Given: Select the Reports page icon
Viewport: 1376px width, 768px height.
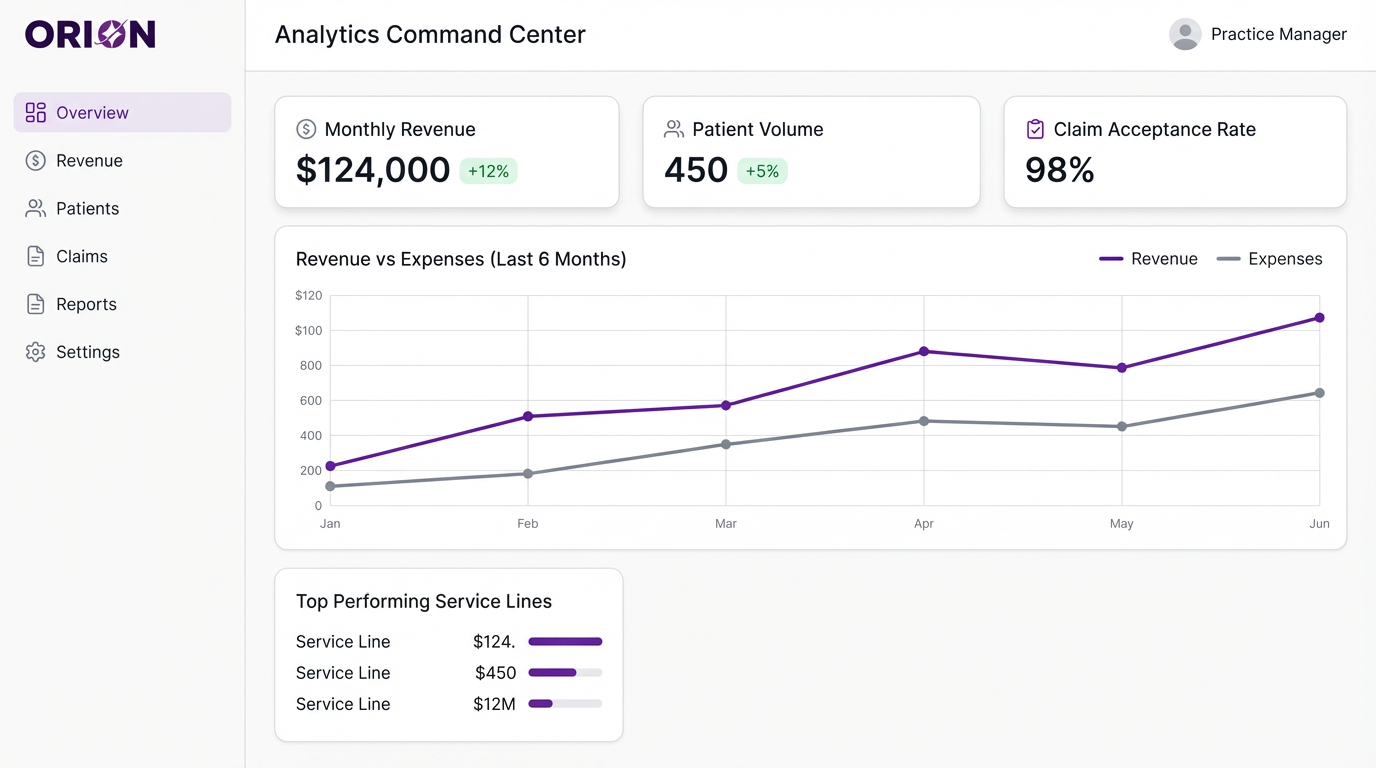Looking at the screenshot, I should (x=35, y=304).
